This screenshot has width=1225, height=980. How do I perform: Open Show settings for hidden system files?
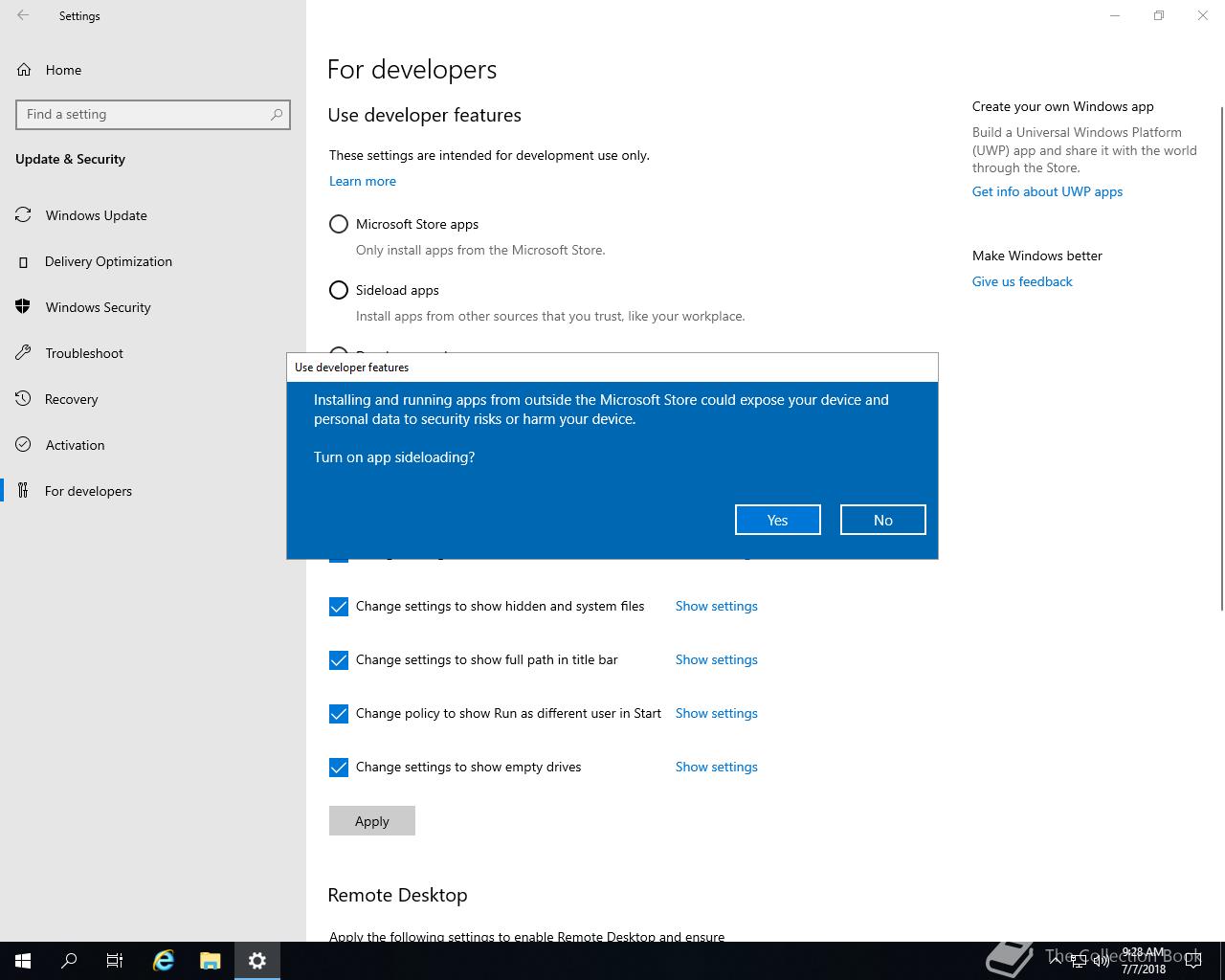716,606
